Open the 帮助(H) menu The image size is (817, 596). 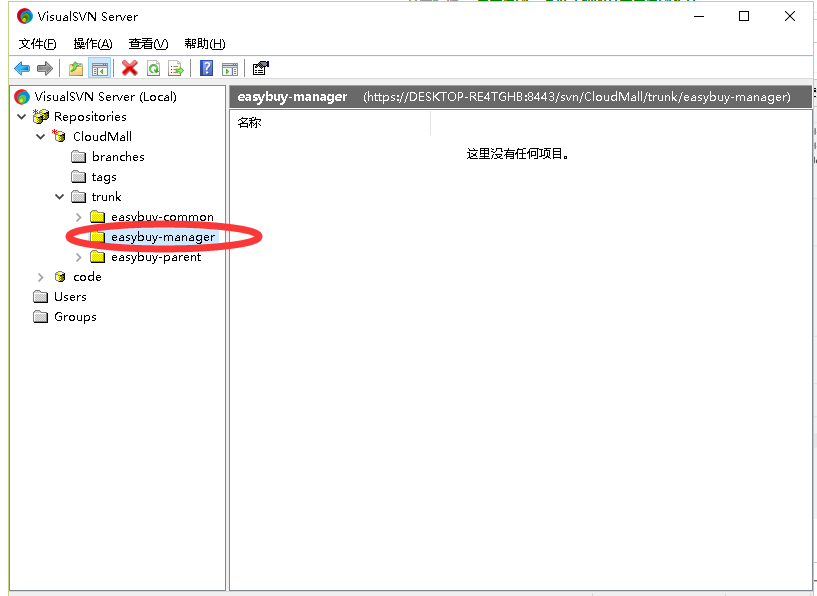coord(205,44)
